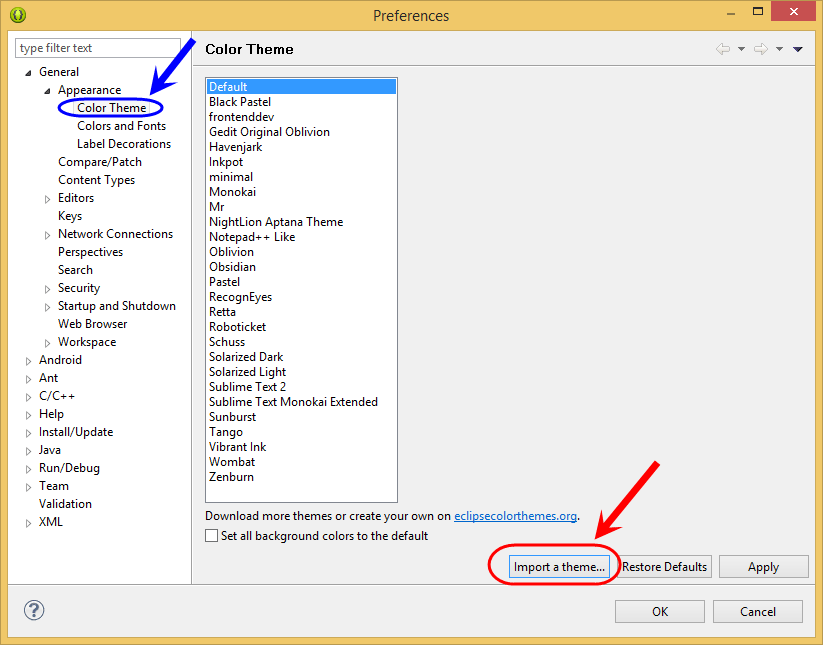
Task: Expand the Java preferences node
Action: tap(28, 451)
